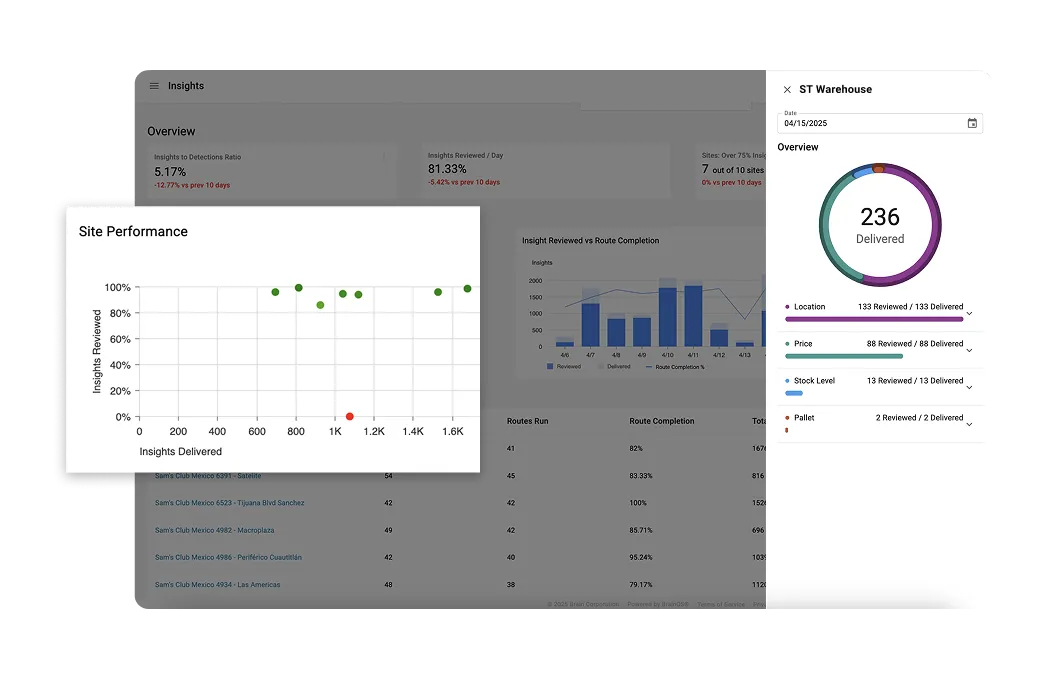
Task: Click the 133 Reviewed / 133 Delivered text
Action: tap(910, 307)
